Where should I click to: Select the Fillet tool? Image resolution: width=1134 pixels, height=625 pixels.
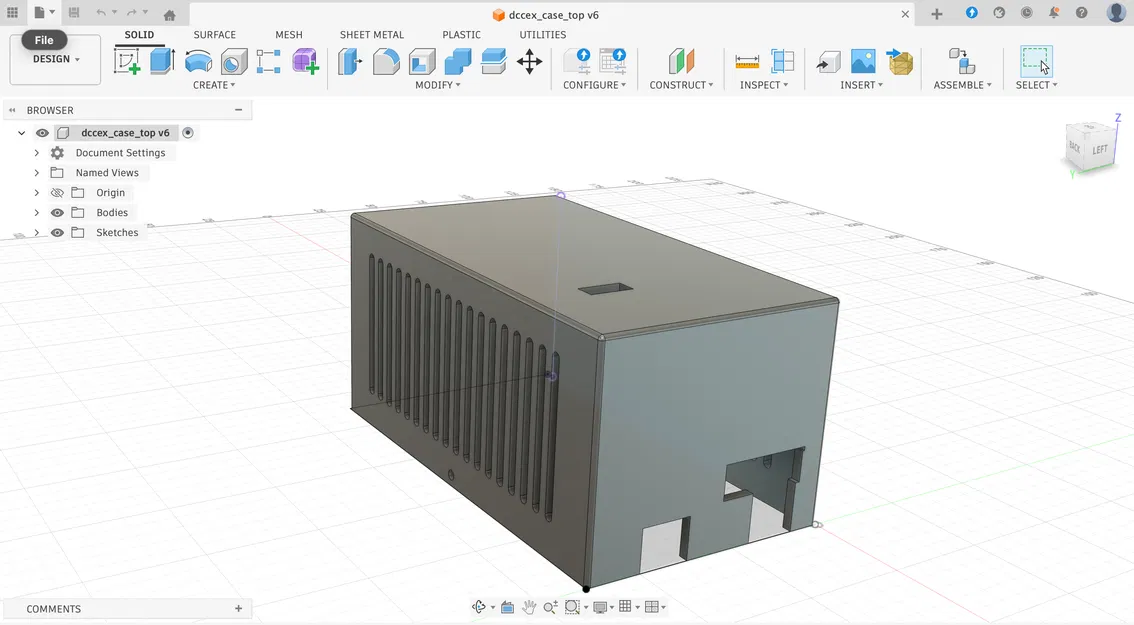tap(386, 62)
